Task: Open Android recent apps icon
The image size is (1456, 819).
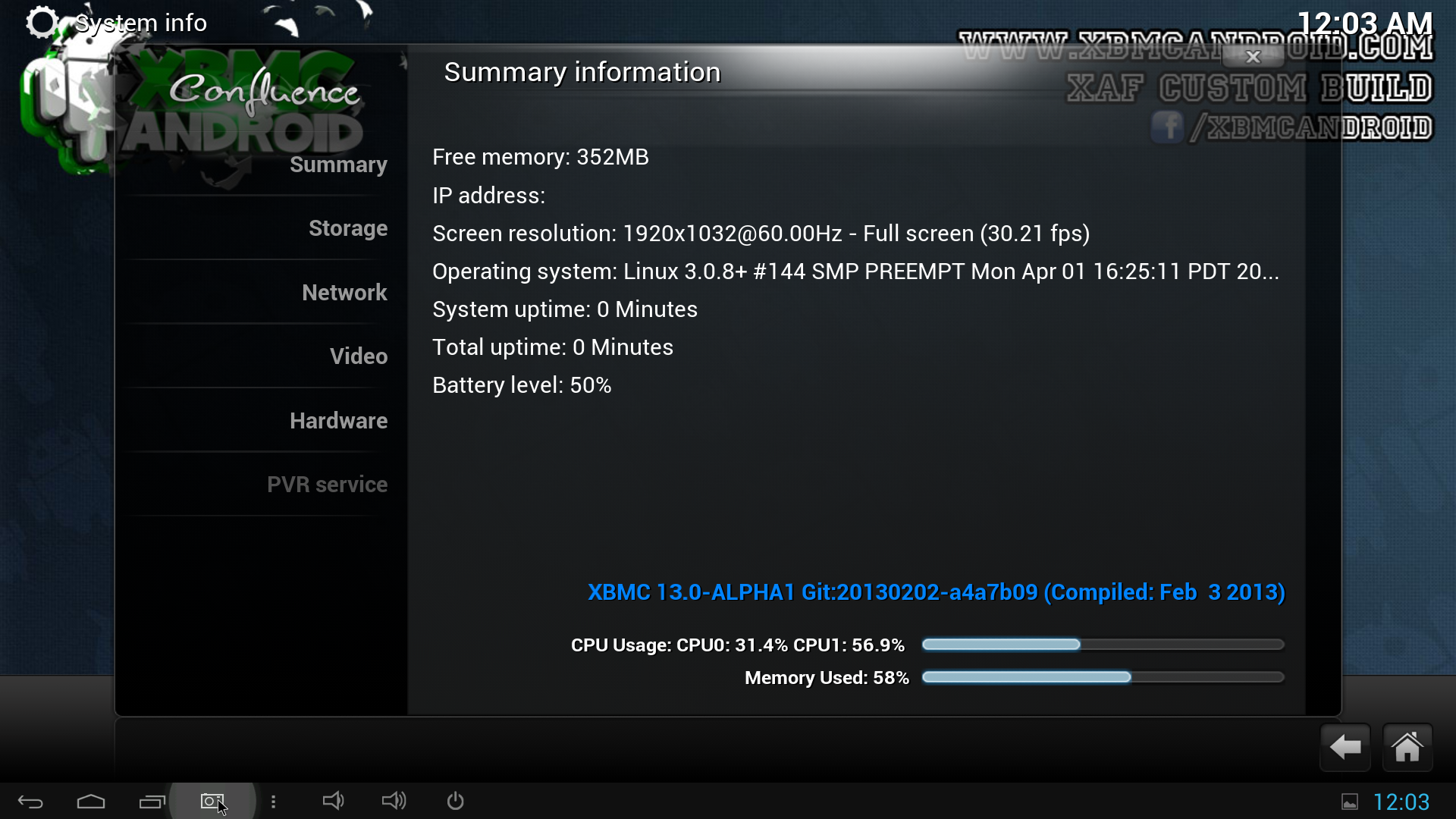Action: click(152, 802)
